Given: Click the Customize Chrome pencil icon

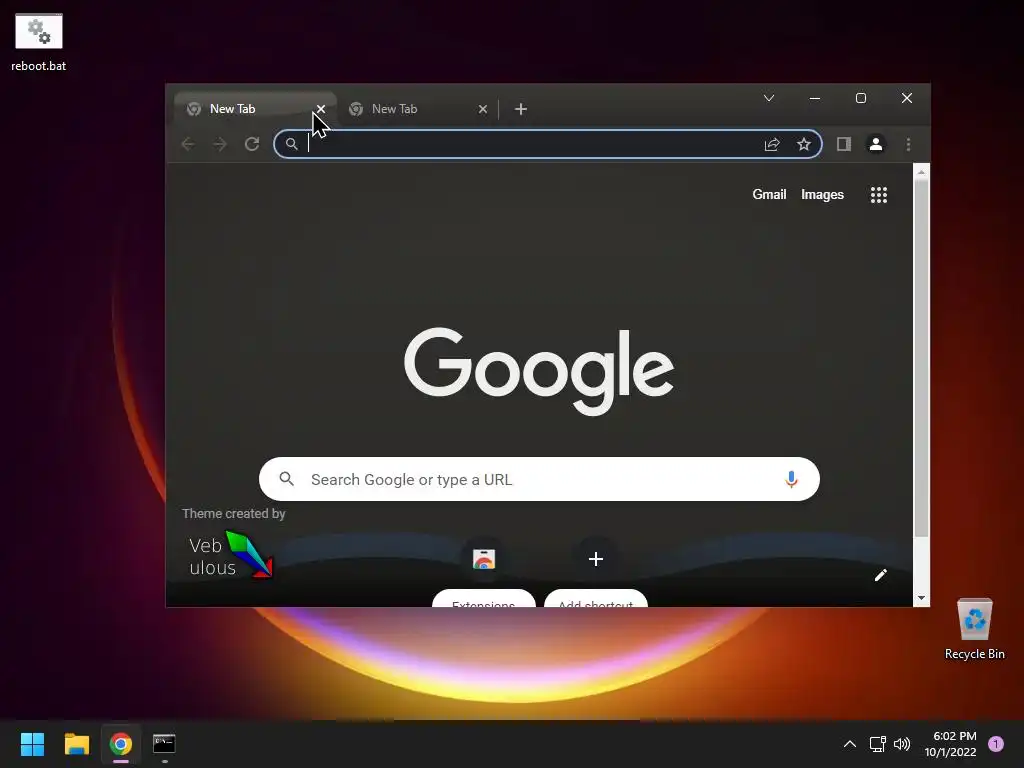Looking at the screenshot, I should (x=881, y=575).
